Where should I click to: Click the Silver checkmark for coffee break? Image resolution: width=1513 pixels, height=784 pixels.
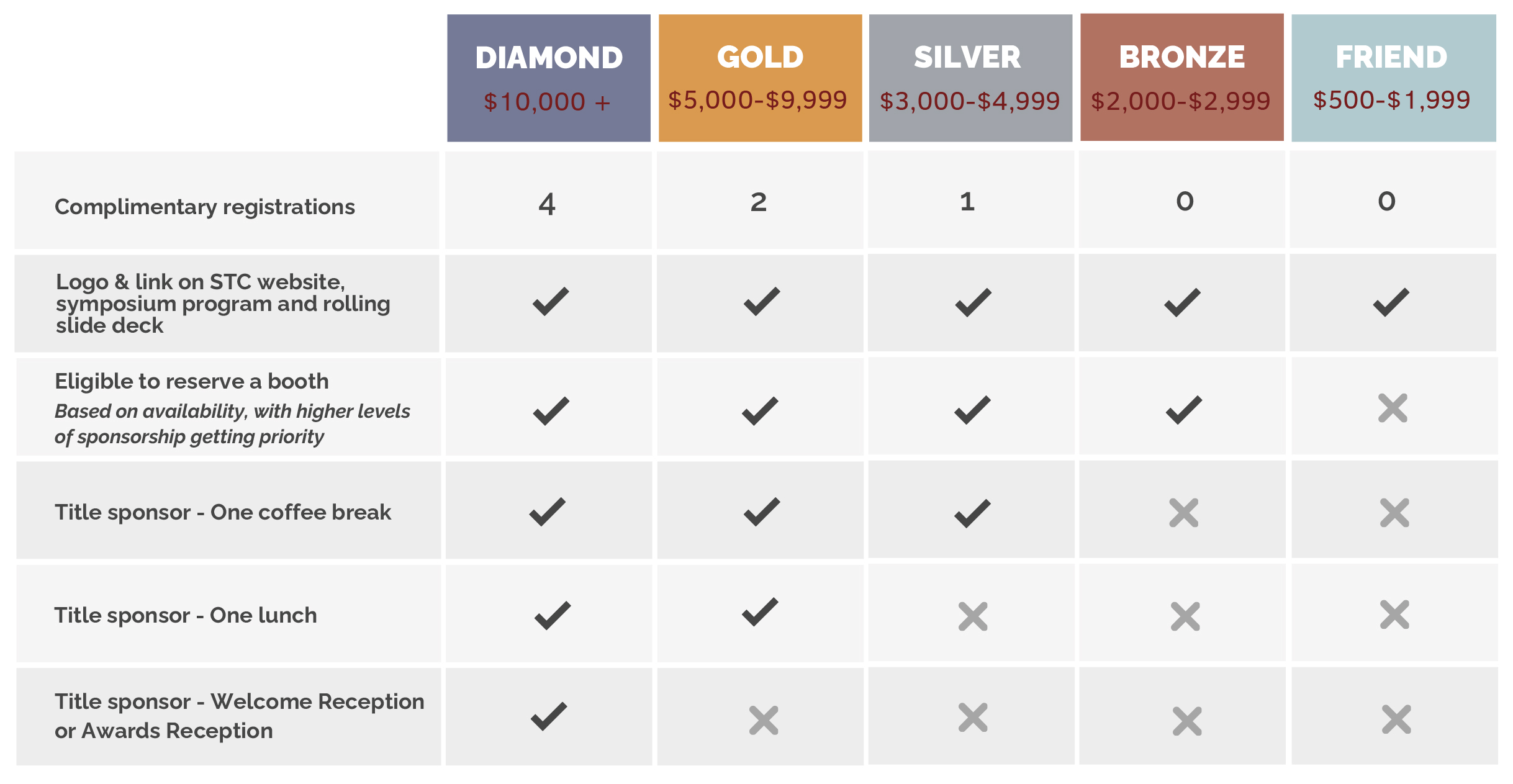(x=972, y=513)
